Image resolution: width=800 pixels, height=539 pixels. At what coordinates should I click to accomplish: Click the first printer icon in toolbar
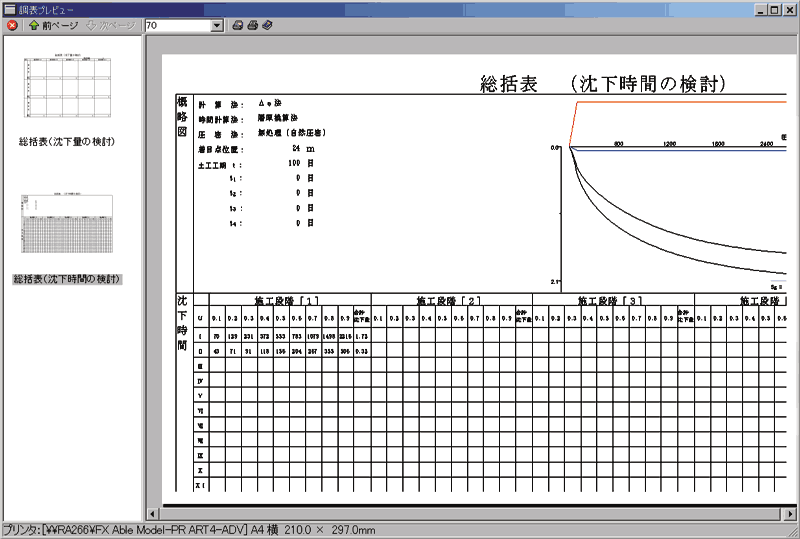(237, 26)
